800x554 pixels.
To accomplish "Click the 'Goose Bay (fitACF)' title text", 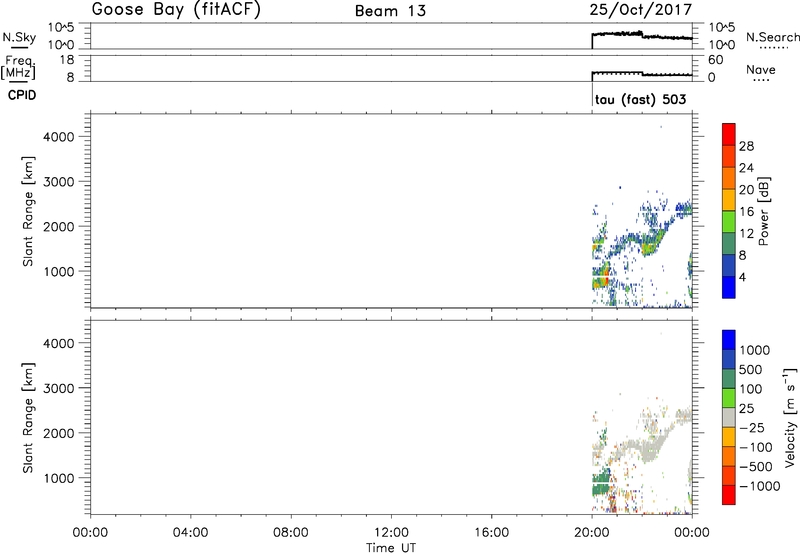I will coord(176,10).
